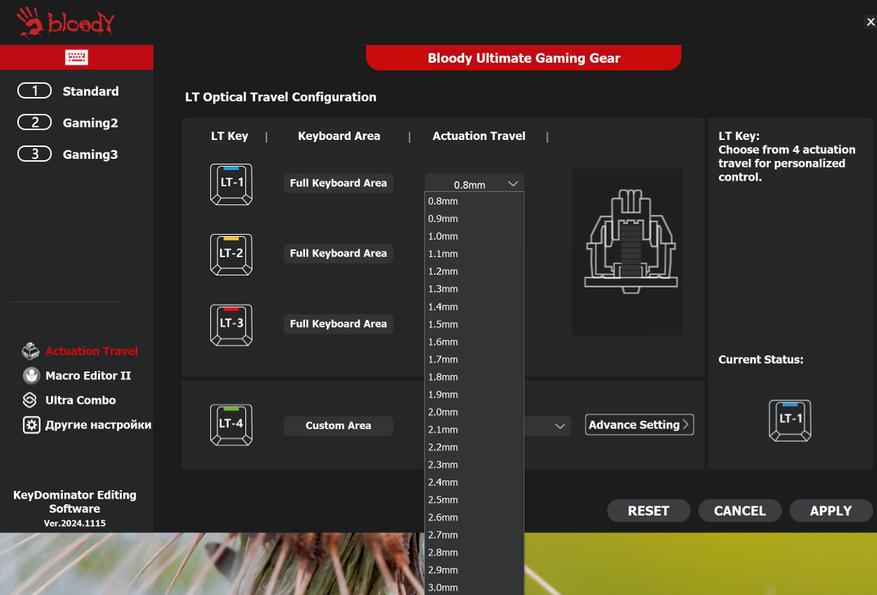Click the CANCEL button
Screen dimensions: 877x595
[x=739, y=511]
